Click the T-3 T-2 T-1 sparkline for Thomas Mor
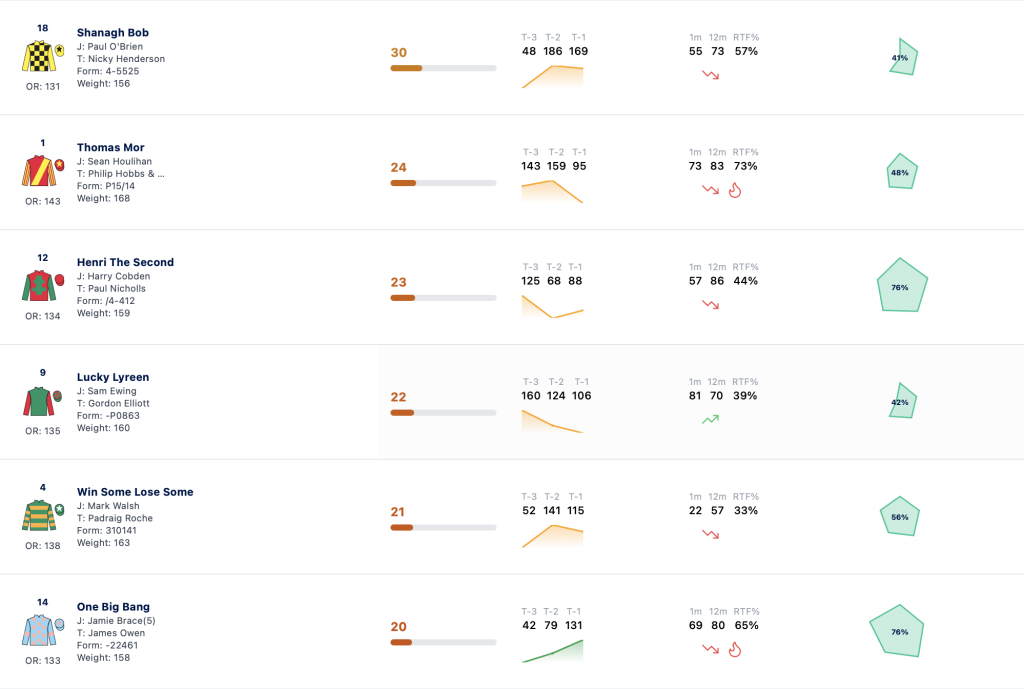This screenshot has height=689, width=1024. coord(552,191)
